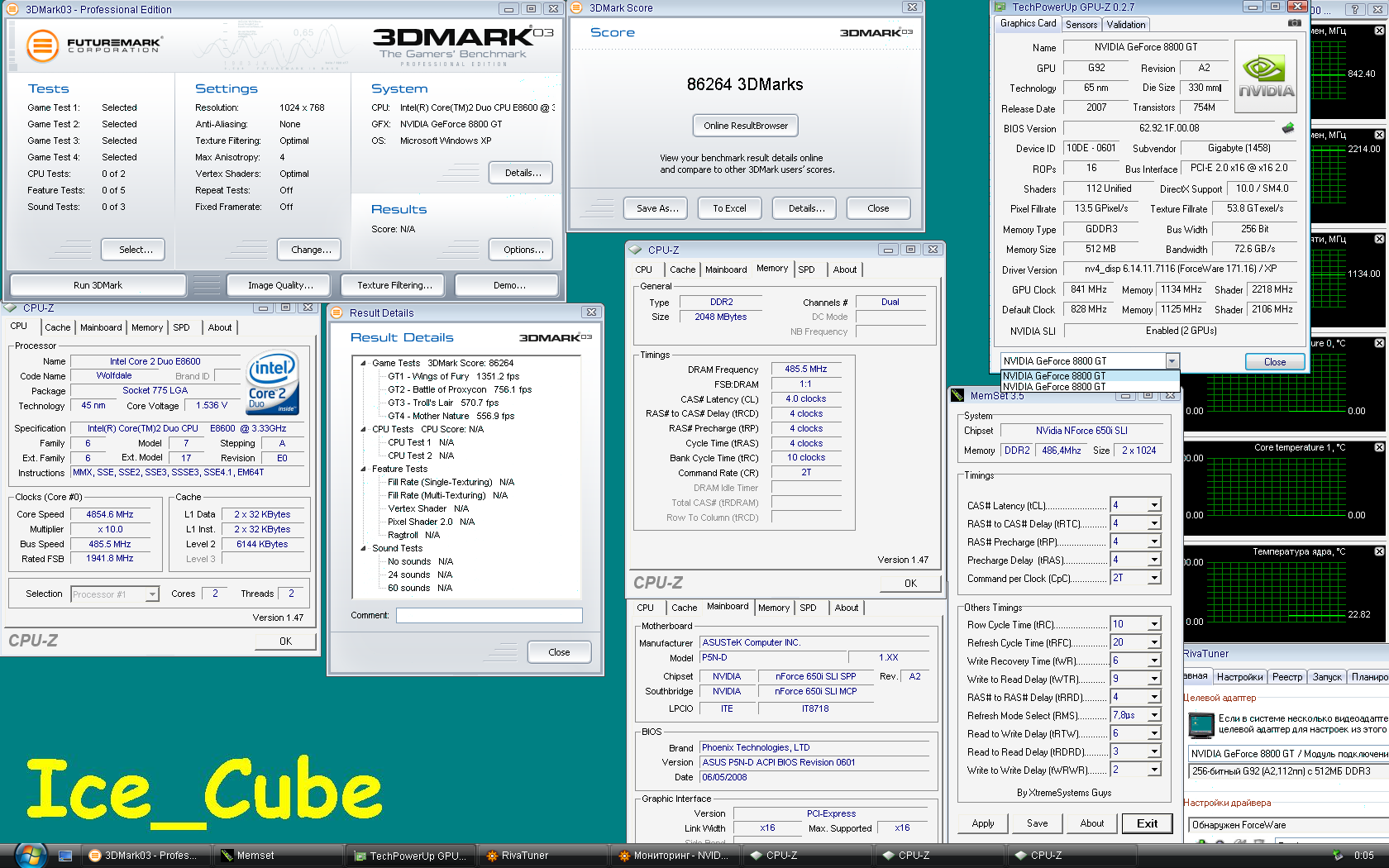Click the GPU-Z title bar icon
The height and width of the screenshot is (868, 1389).
[1000, 7]
